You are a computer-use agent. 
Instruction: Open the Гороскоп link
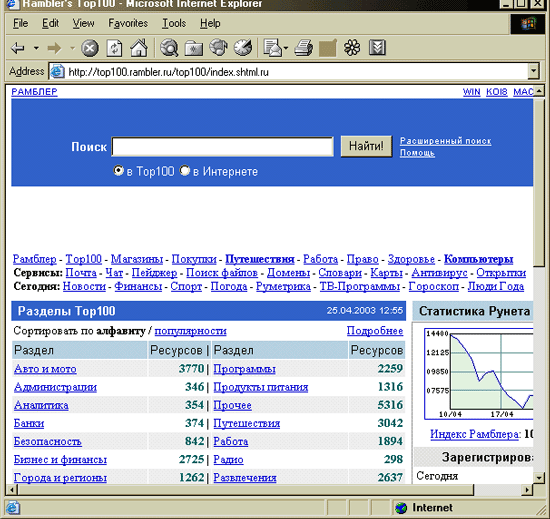pyautogui.click(x=434, y=286)
